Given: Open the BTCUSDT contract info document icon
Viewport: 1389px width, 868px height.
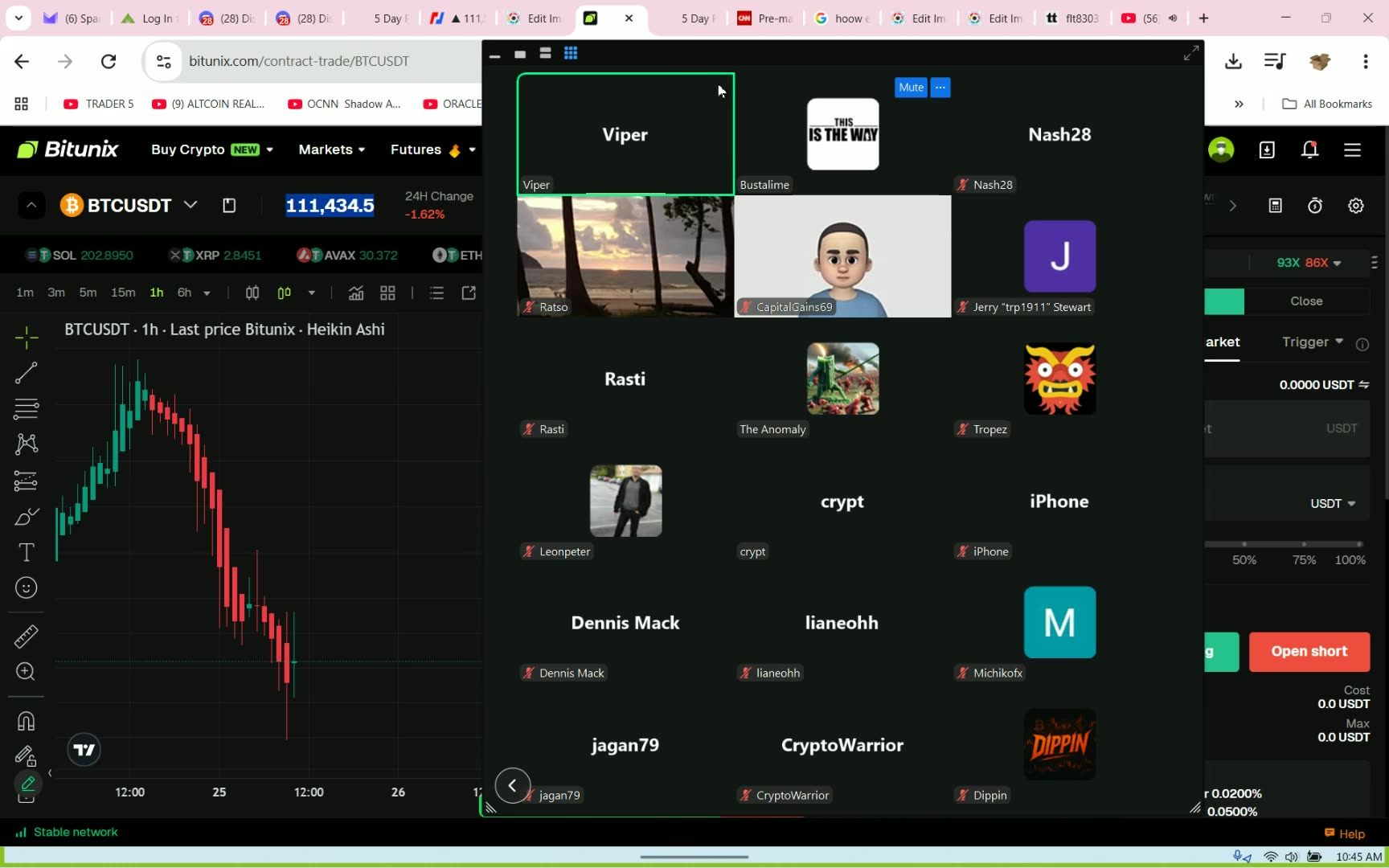Looking at the screenshot, I should (x=229, y=206).
